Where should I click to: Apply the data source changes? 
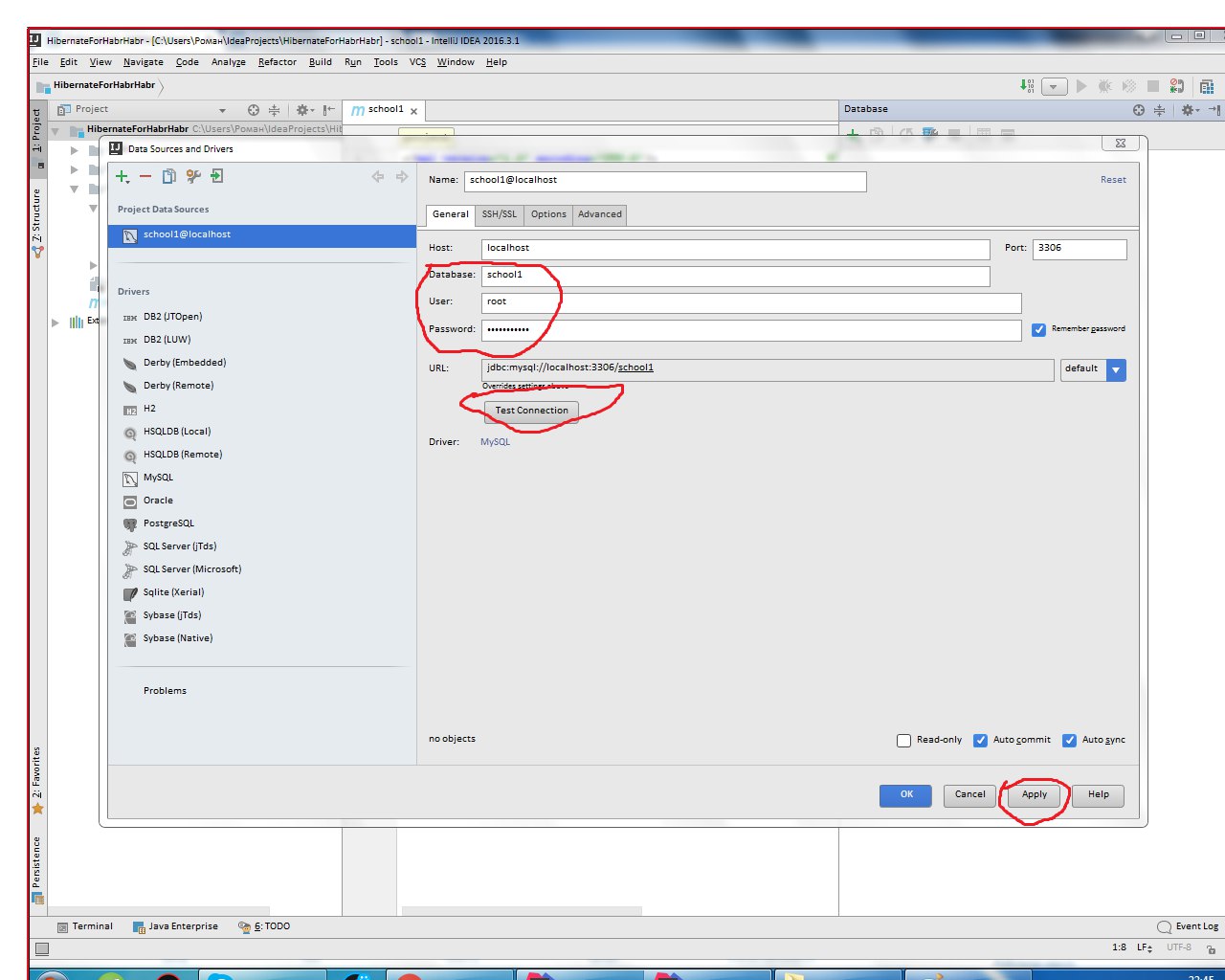pos(1035,794)
